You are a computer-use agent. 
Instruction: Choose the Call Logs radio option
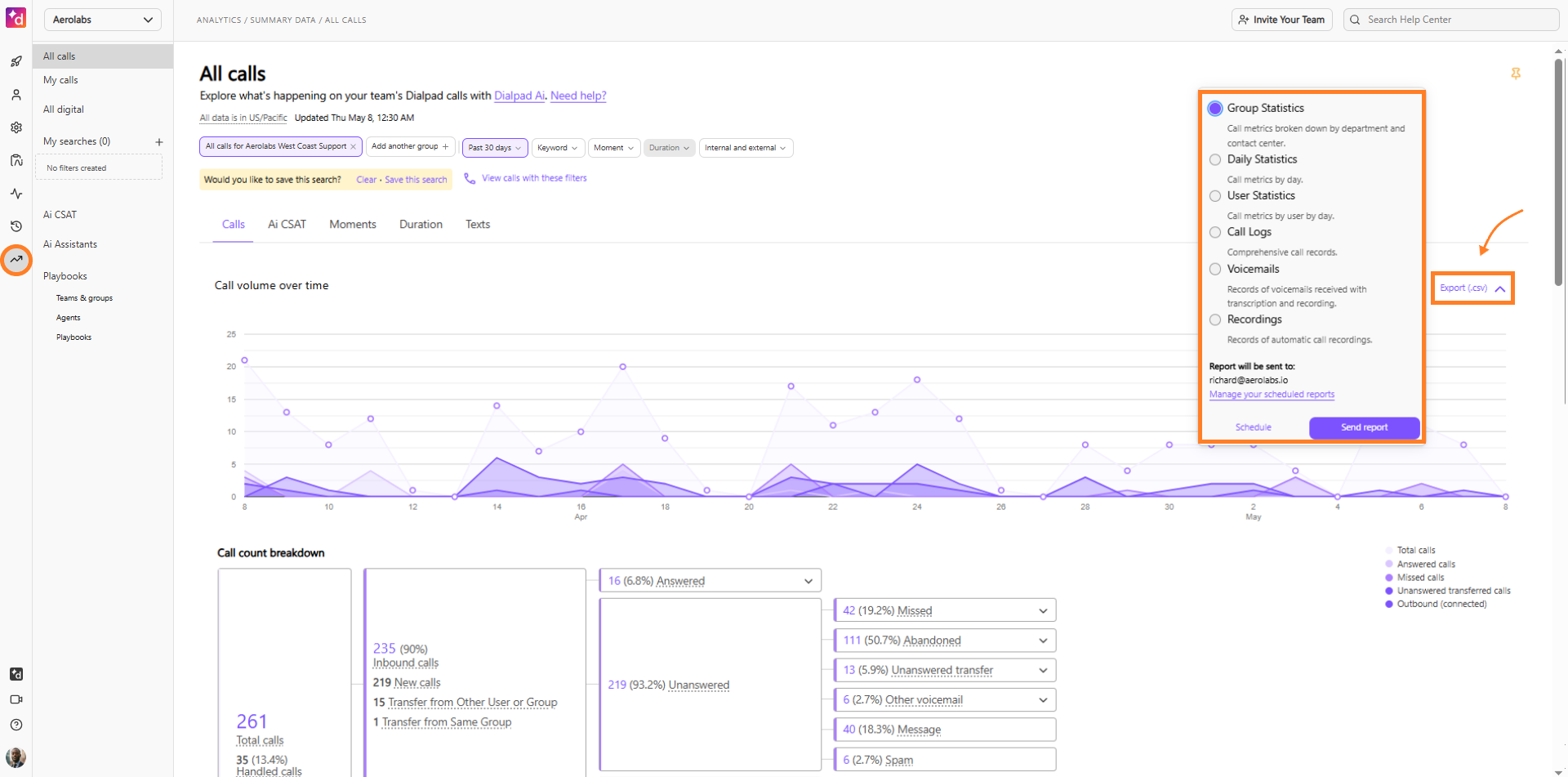coord(1215,233)
